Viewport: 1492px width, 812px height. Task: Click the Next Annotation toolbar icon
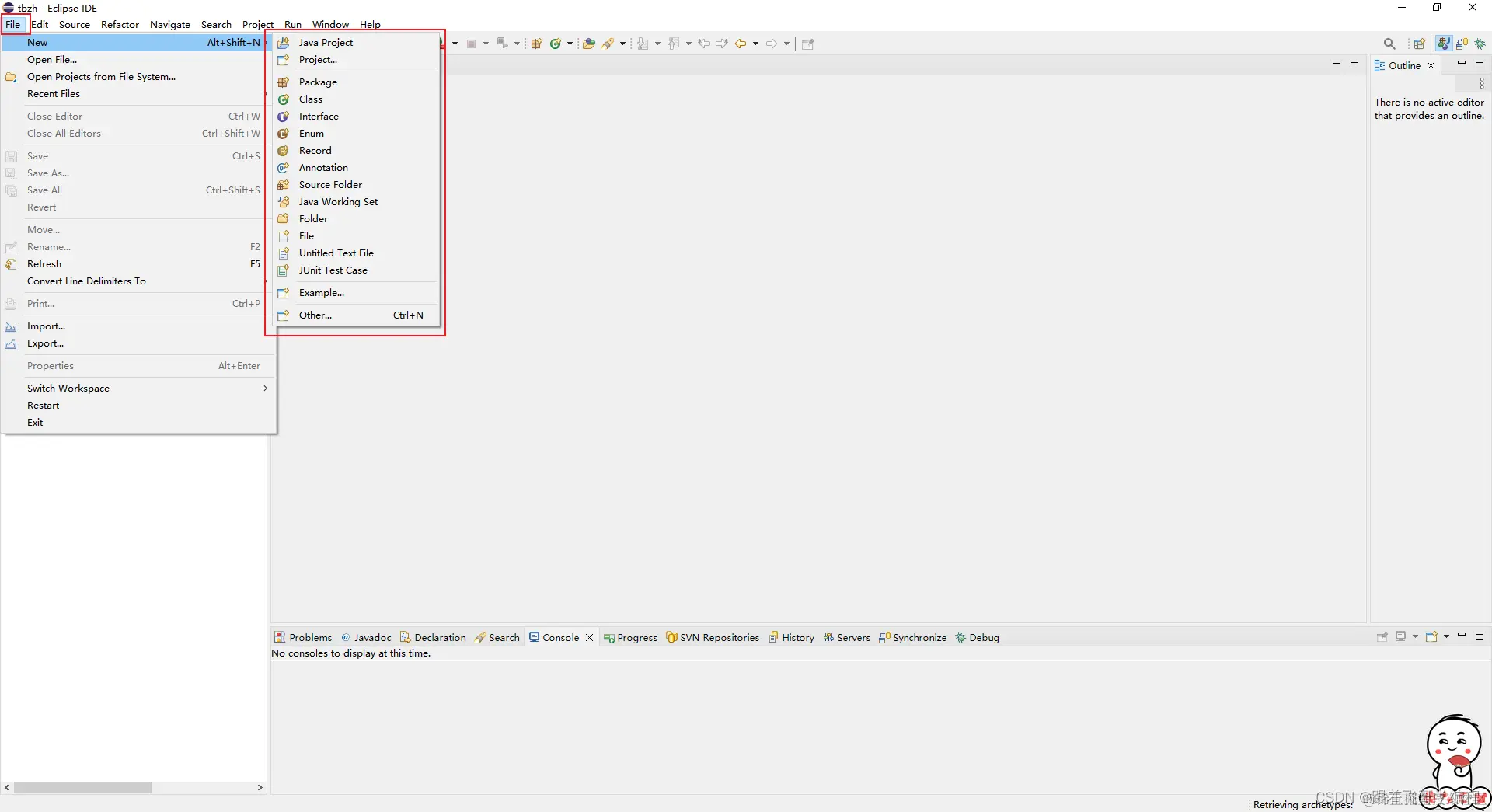tap(643, 44)
